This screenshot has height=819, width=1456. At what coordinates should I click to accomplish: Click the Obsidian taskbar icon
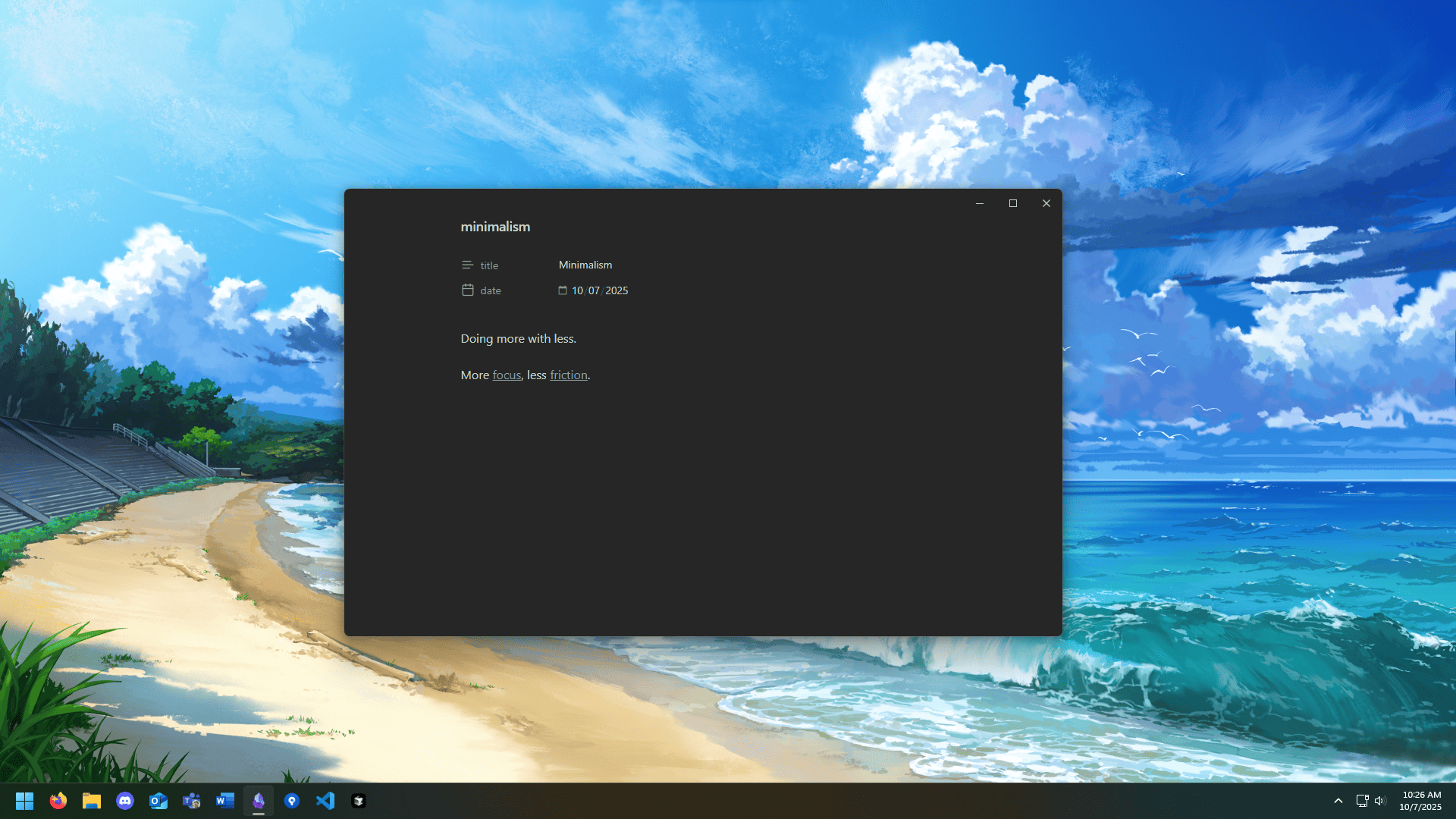(x=259, y=801)
